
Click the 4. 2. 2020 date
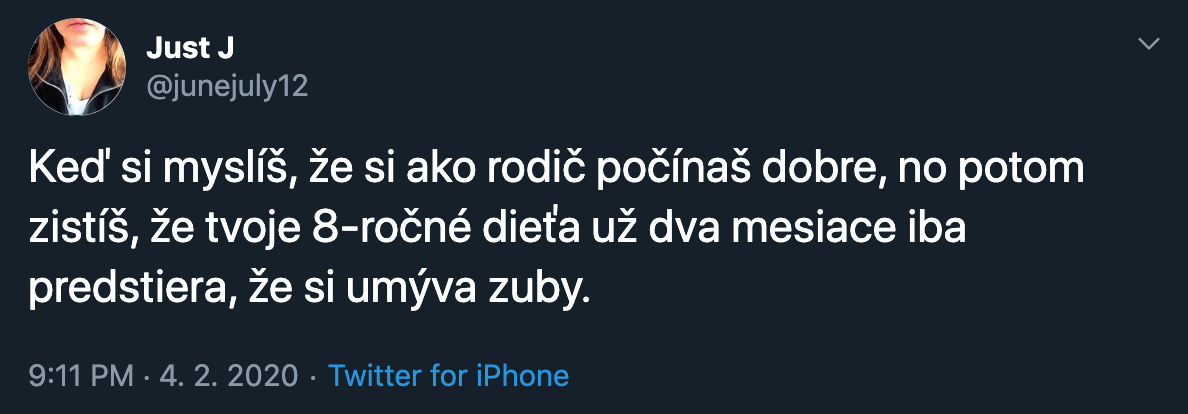pos(229,376)
